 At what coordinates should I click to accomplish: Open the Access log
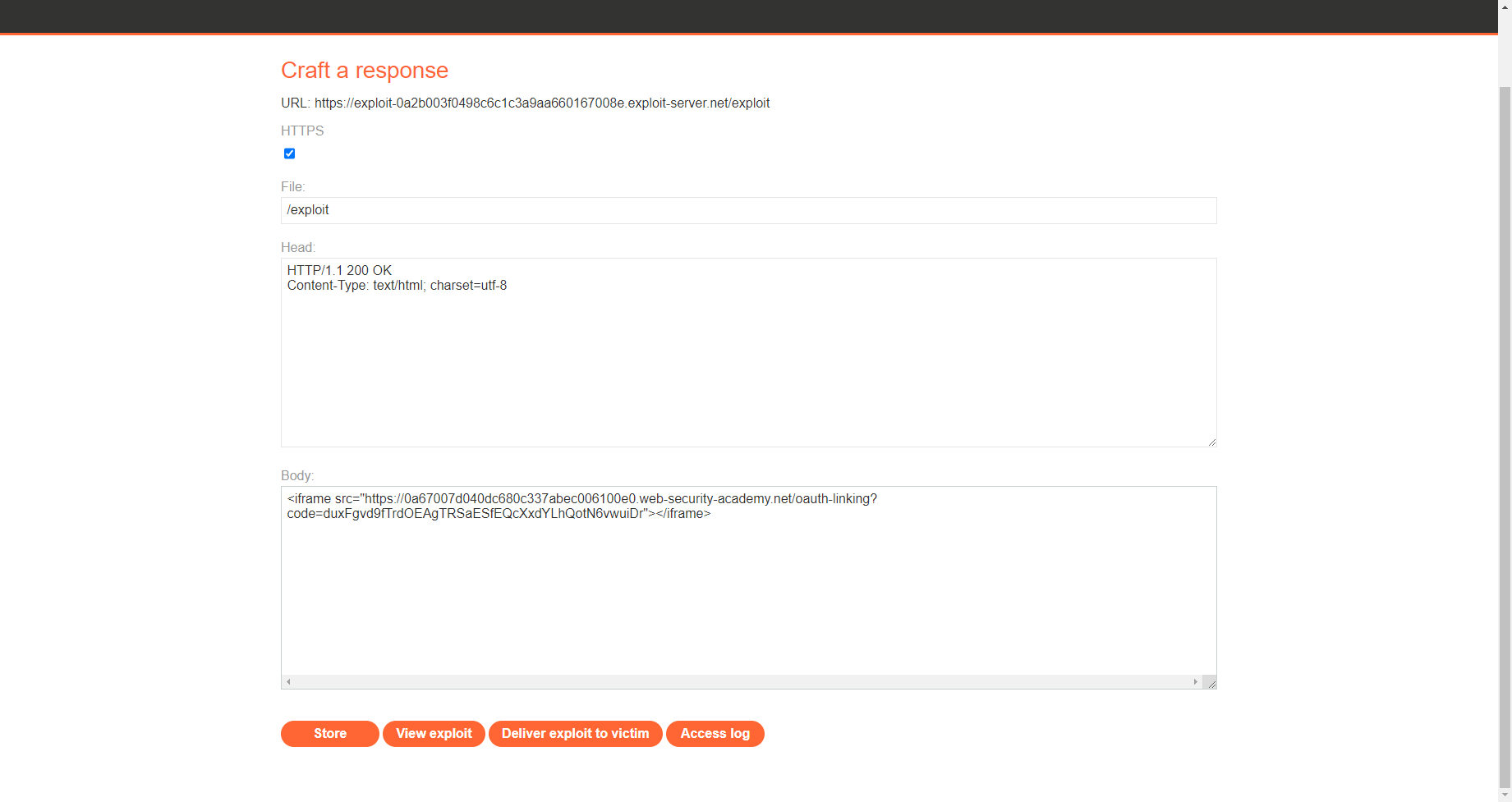click(715, 733)
